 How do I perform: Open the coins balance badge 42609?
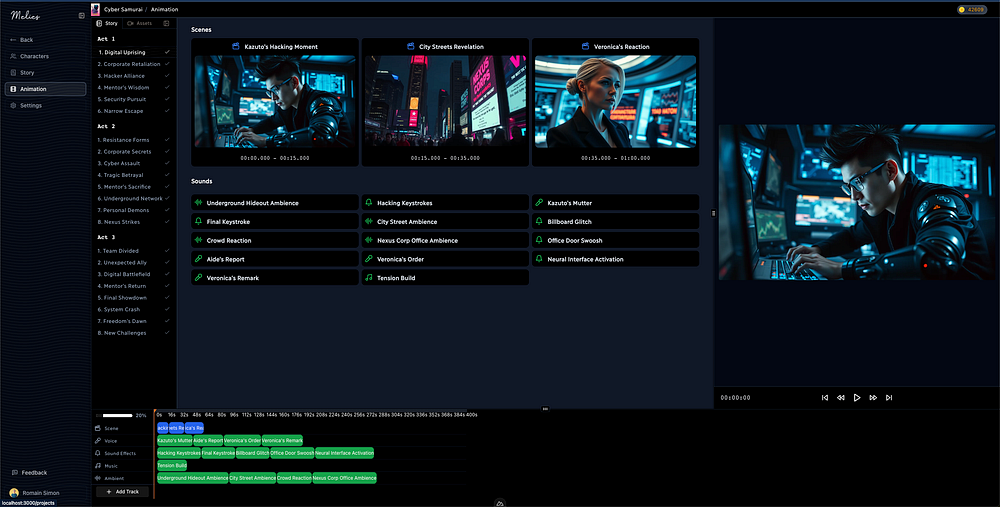pos(973,10)
